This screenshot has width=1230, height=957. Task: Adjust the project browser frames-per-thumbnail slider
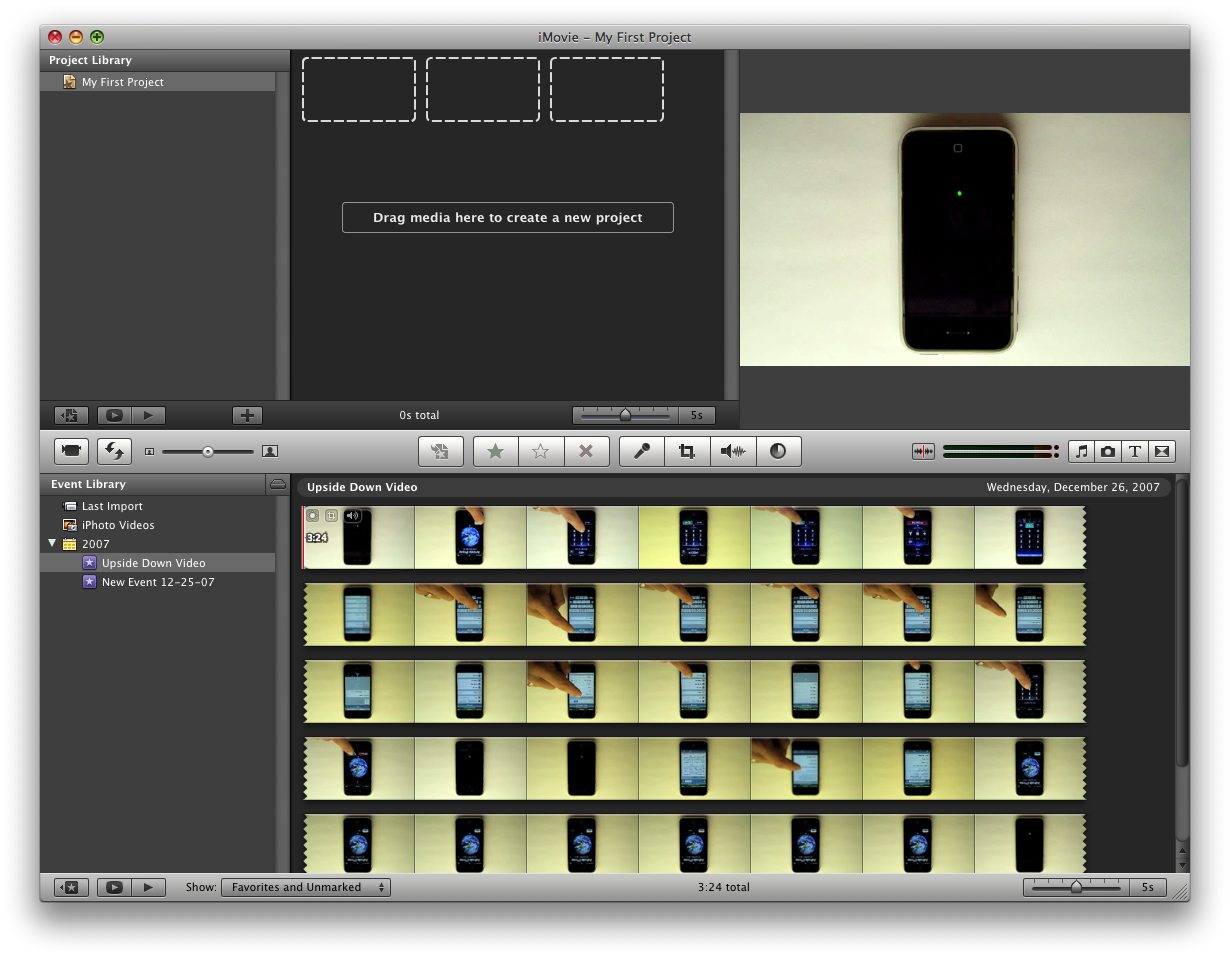626,416
